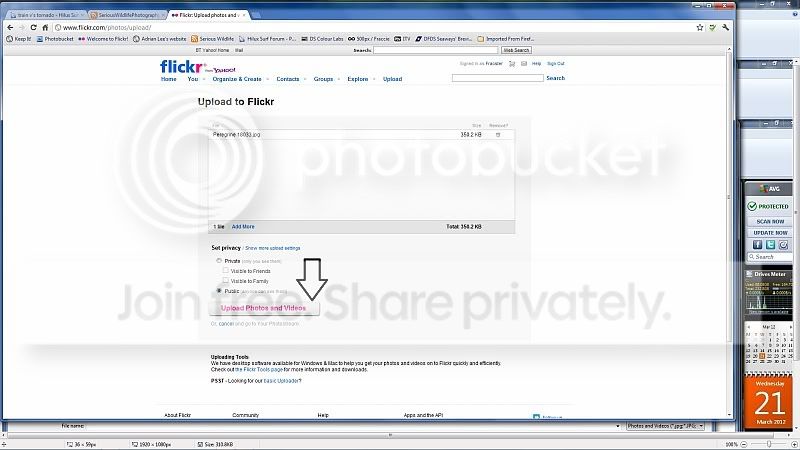The width and height of the screenshot is (800, 450).
Task: Bookmark page with the star icon
Action: click(700, 28)
